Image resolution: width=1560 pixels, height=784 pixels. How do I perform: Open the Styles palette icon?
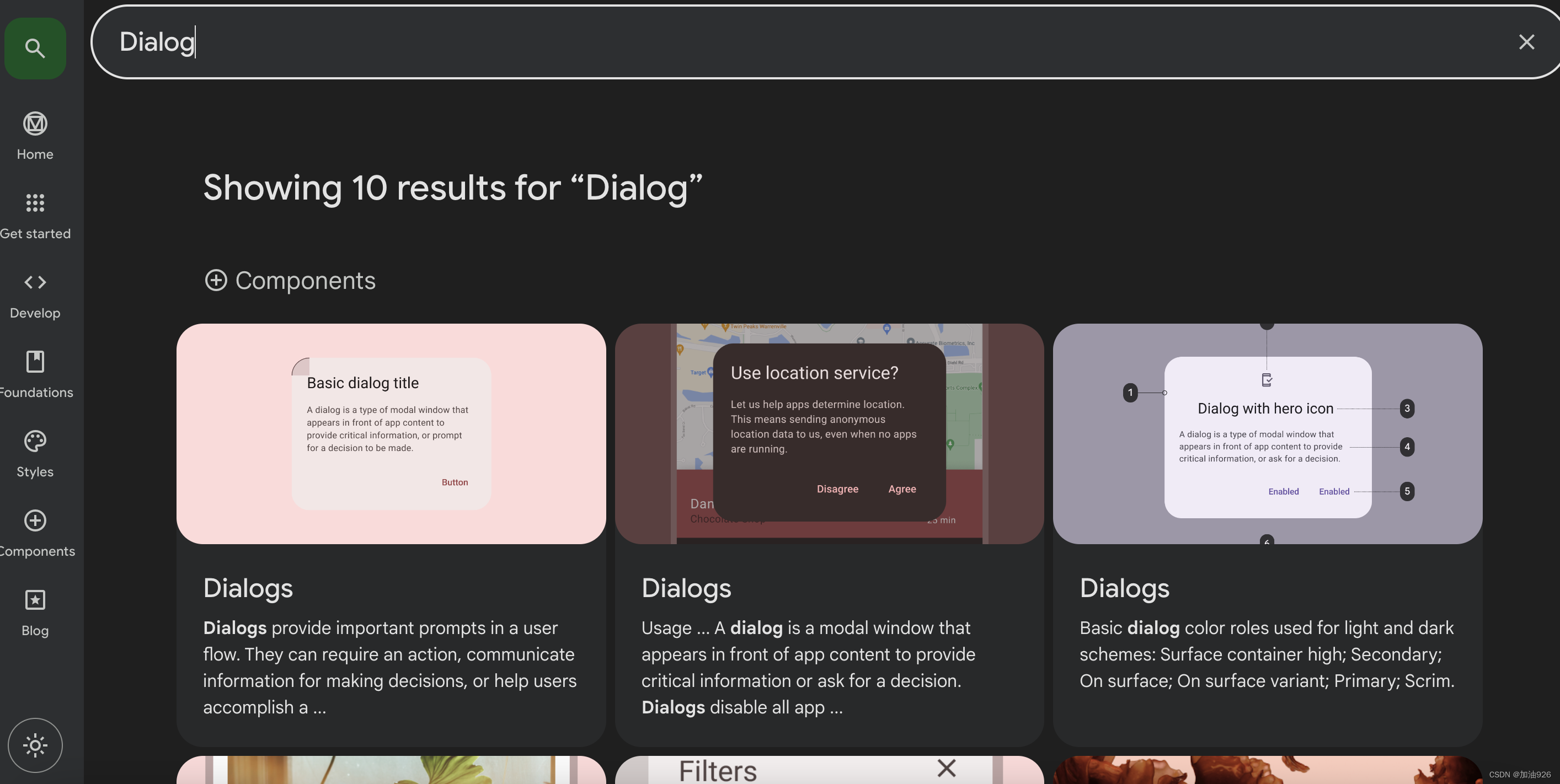point(35,441)
